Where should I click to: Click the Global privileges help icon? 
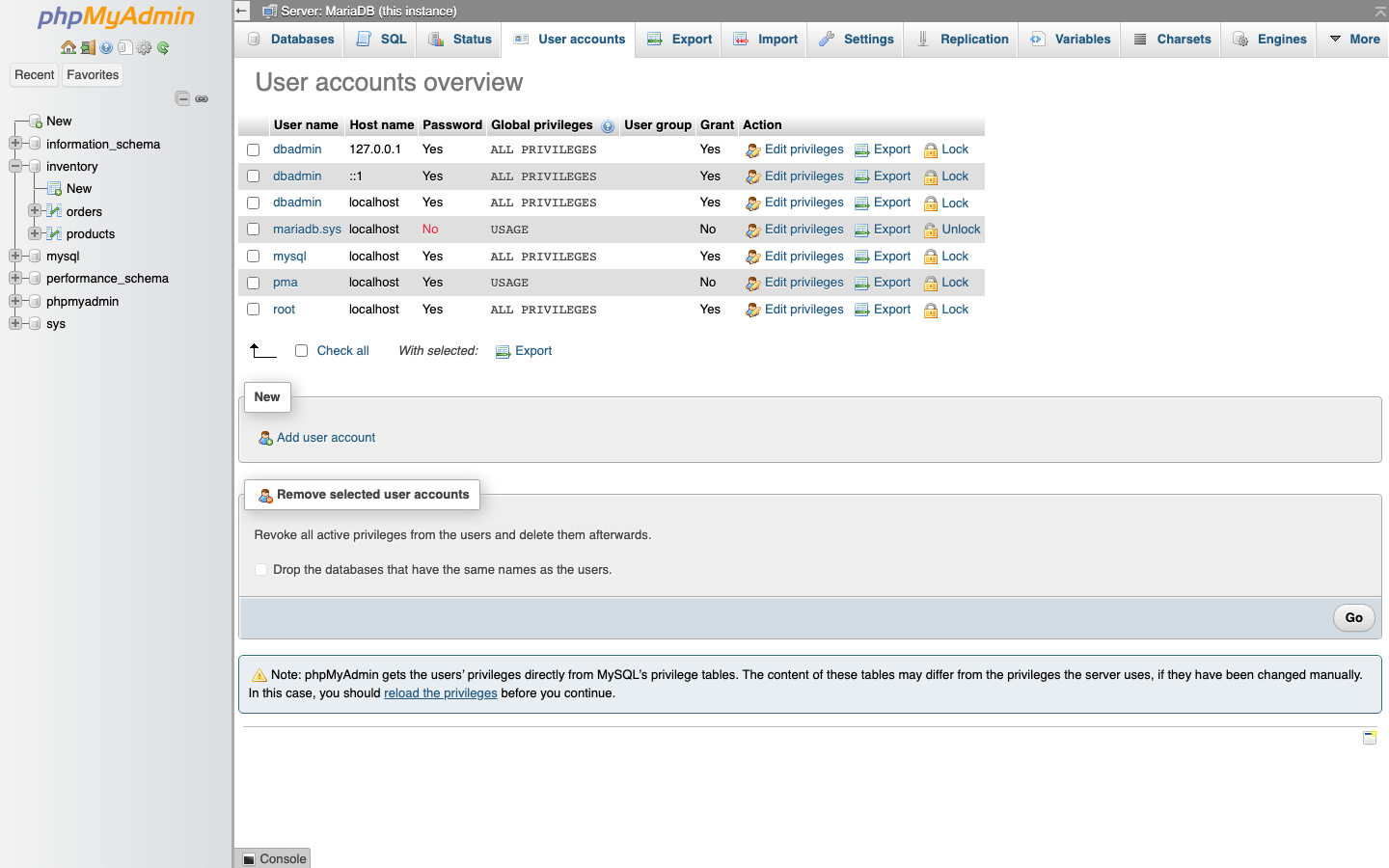[608, 126]
